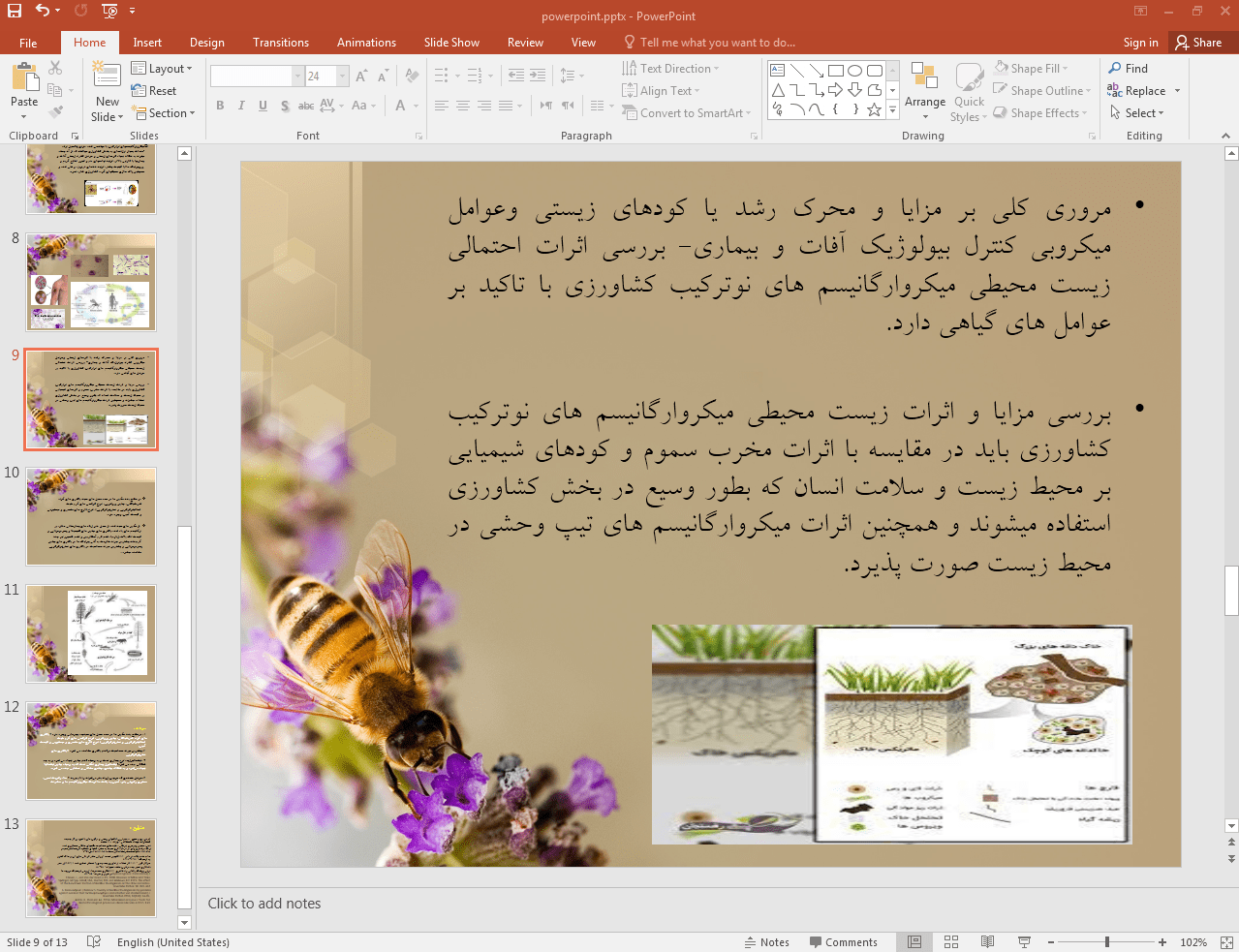1239x952 pixels.
Task: Toggle Bold formatting
Action: point(220,106)
